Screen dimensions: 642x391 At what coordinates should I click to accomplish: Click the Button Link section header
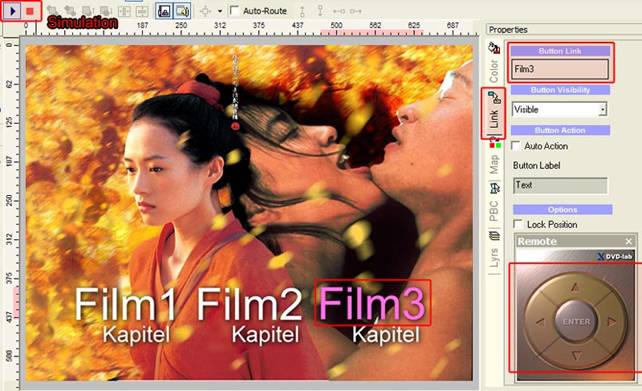[560, 51]
